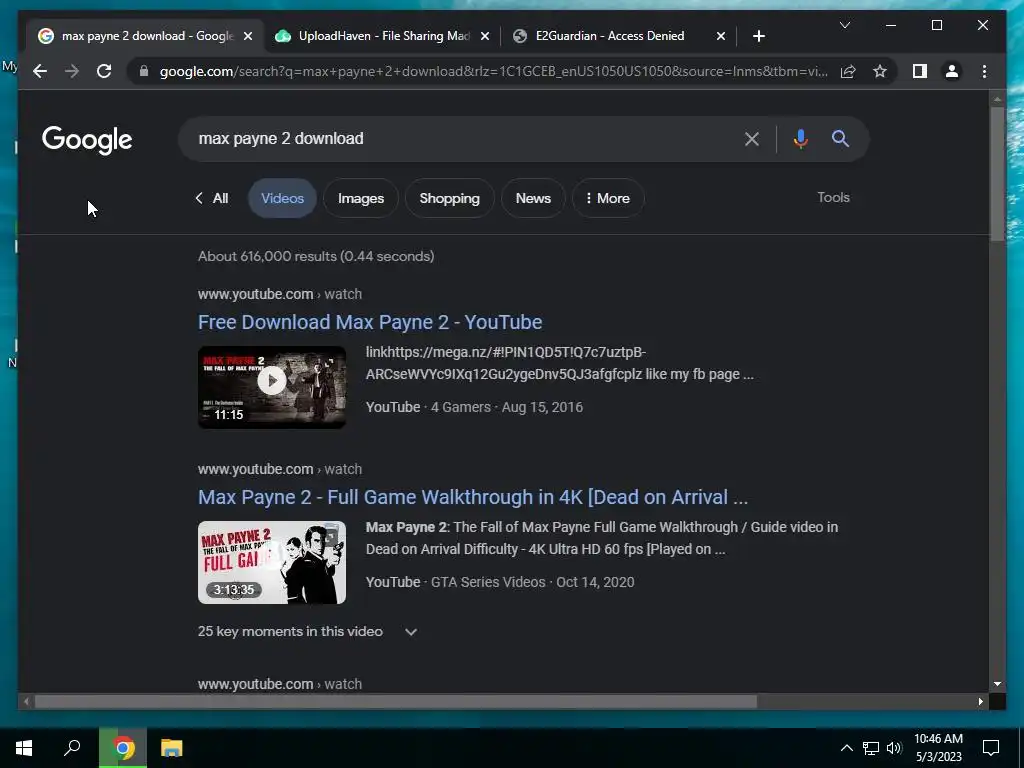
Task: Click the 'GTA Series Videos · Oct 14, 2020' line
Action: tap(532, 582)
